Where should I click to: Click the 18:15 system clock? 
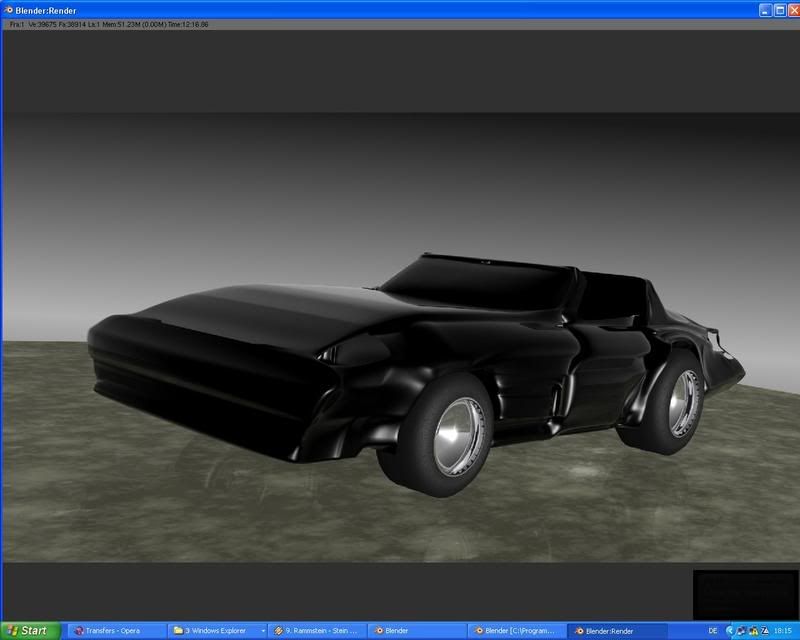point(783,631)
